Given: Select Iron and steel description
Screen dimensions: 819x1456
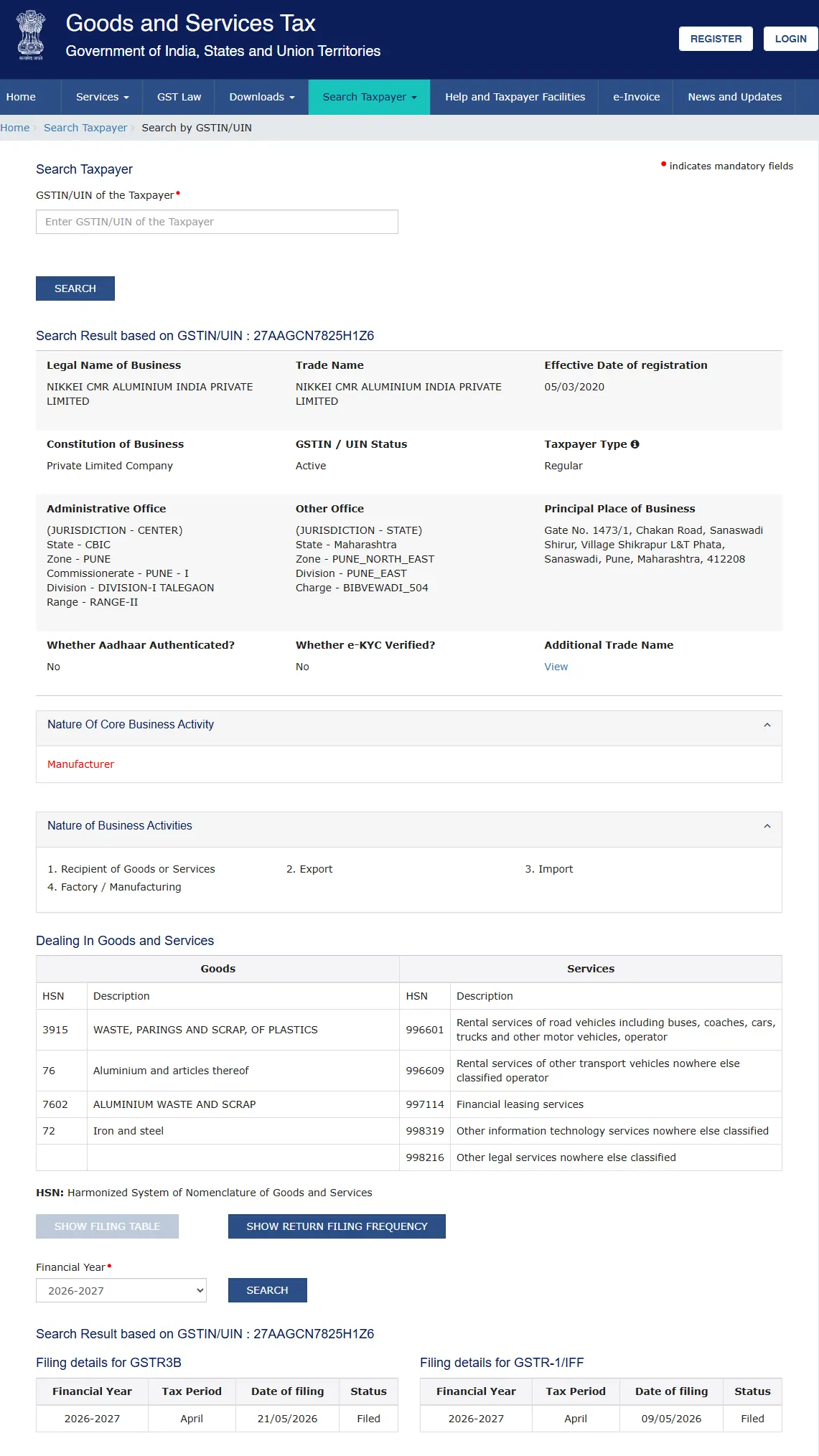Looking at the screenshot, I should [128, 1131].
